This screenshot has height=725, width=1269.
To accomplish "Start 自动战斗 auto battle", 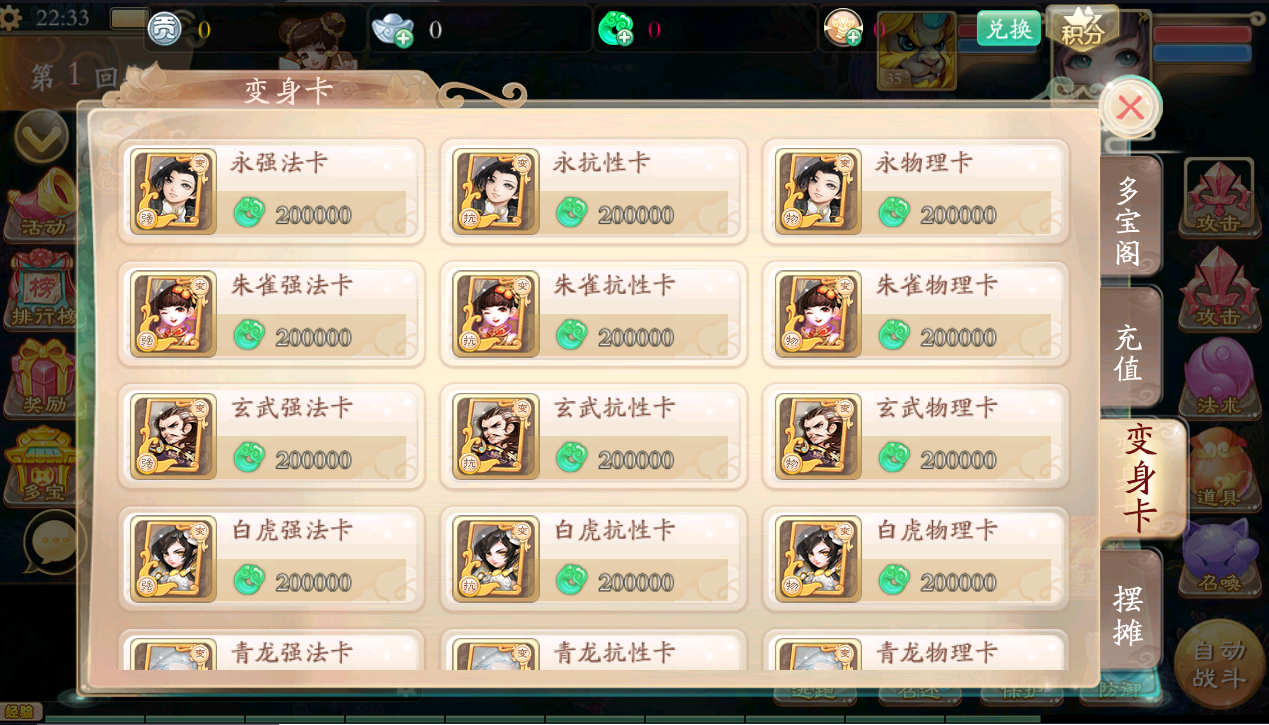I will click(x=1219, y=664).
